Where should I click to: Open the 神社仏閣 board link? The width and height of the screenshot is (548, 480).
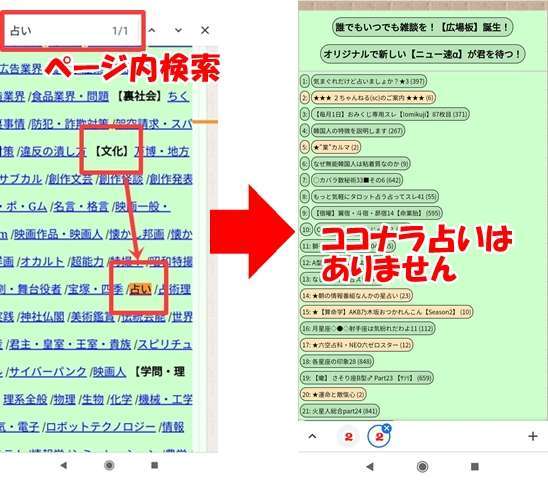point(42,317)
